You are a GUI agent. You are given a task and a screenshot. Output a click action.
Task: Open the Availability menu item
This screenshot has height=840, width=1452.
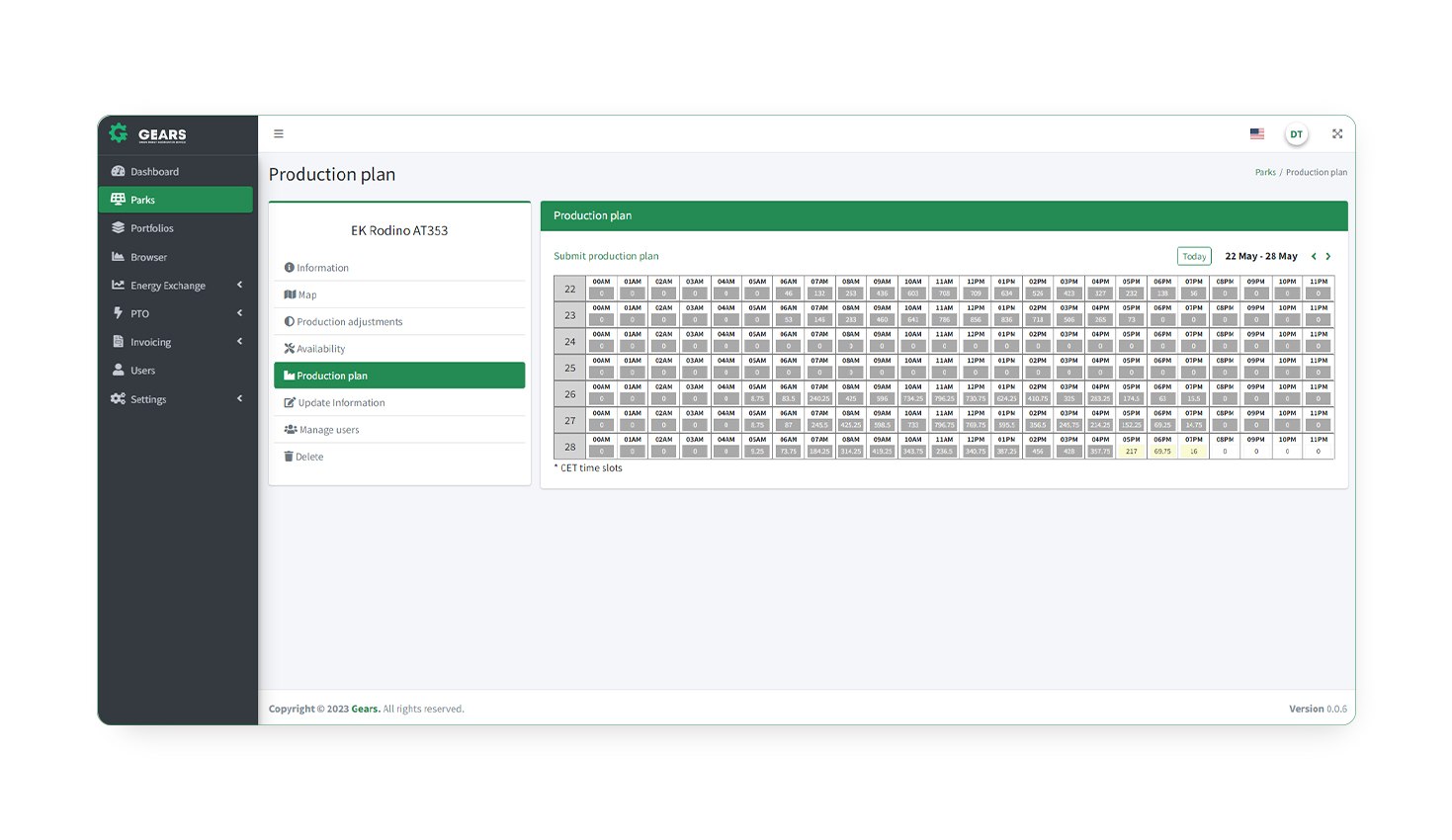point(320,349)
